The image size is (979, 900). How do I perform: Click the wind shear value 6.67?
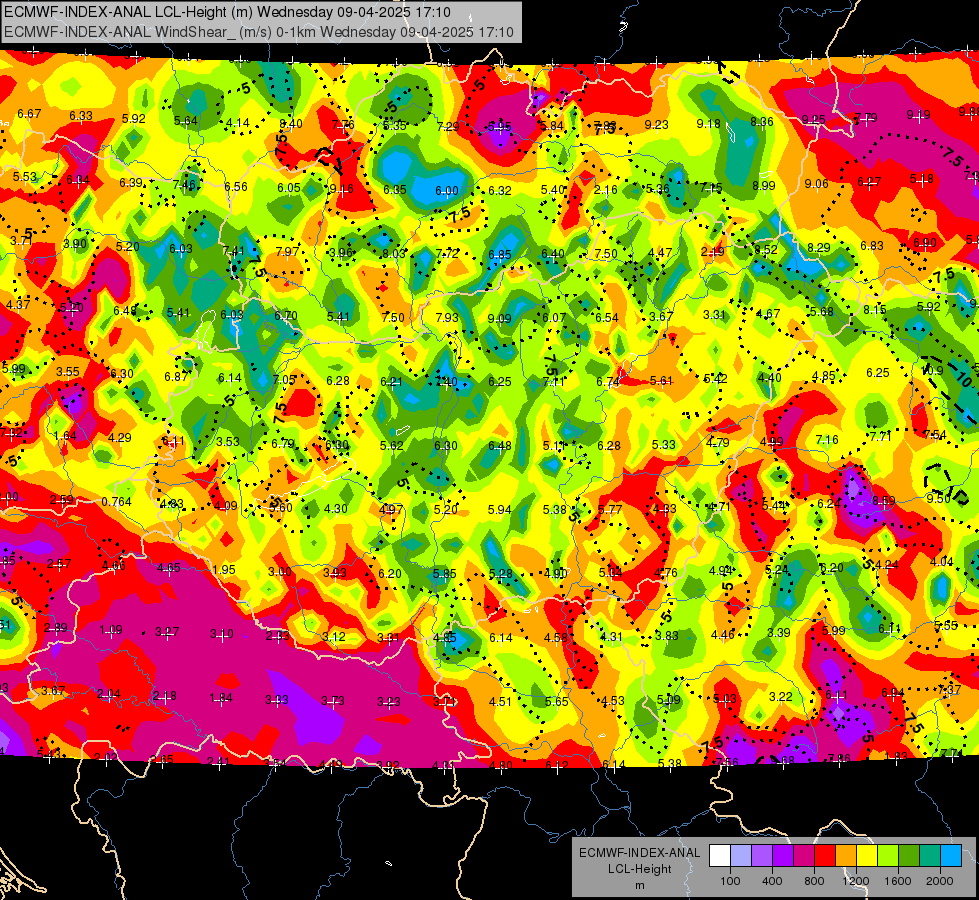pos(29,114)
